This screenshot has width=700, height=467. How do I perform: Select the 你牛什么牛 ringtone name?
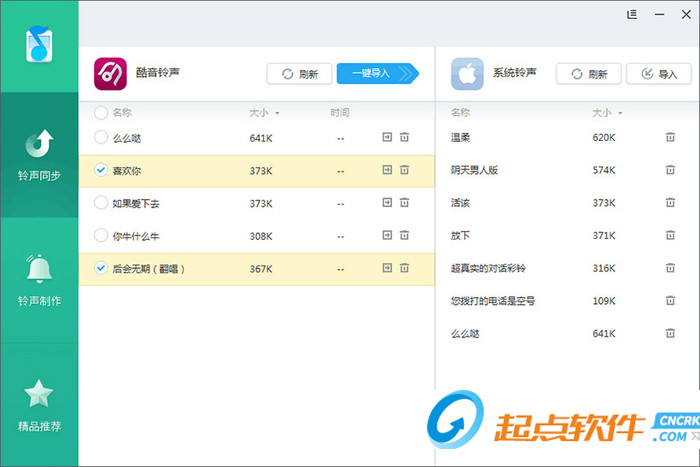coord(136,236)
